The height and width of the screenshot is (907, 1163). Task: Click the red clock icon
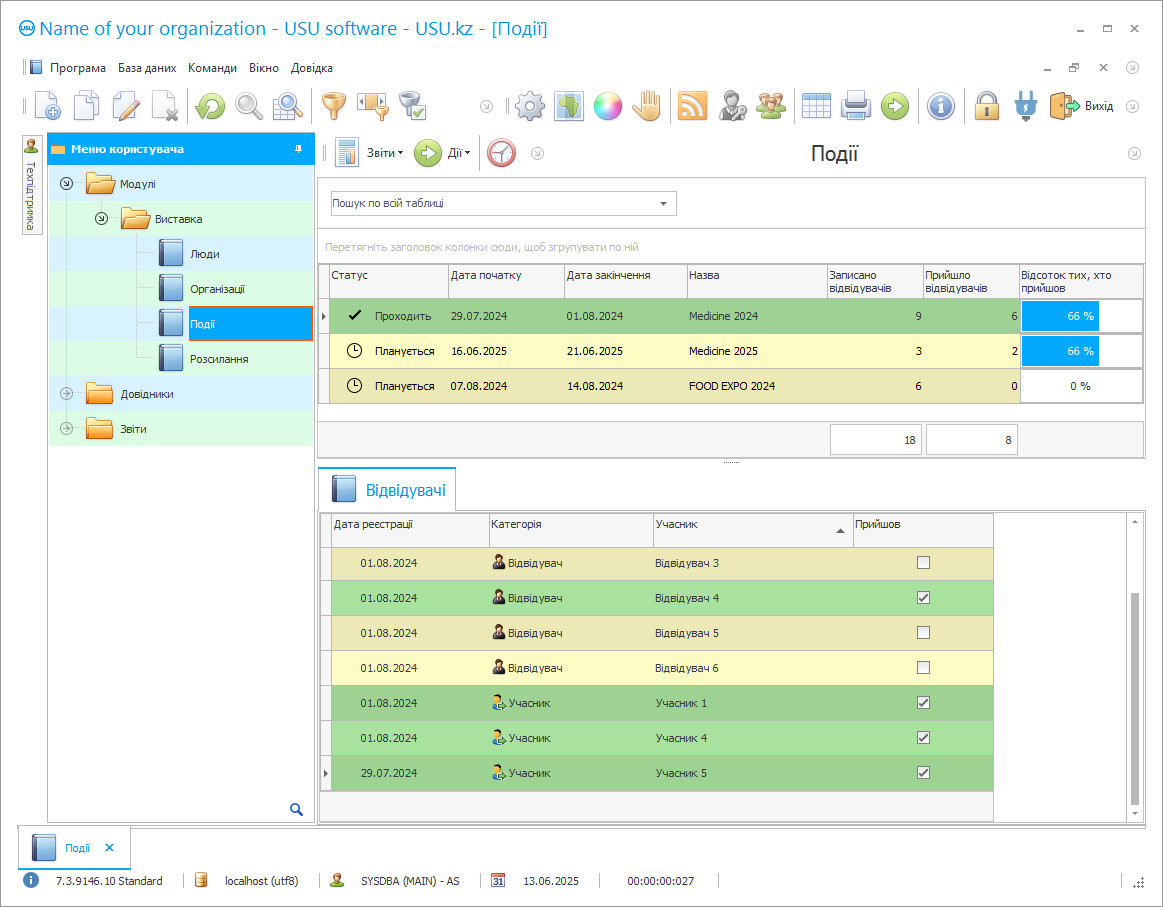501,153
